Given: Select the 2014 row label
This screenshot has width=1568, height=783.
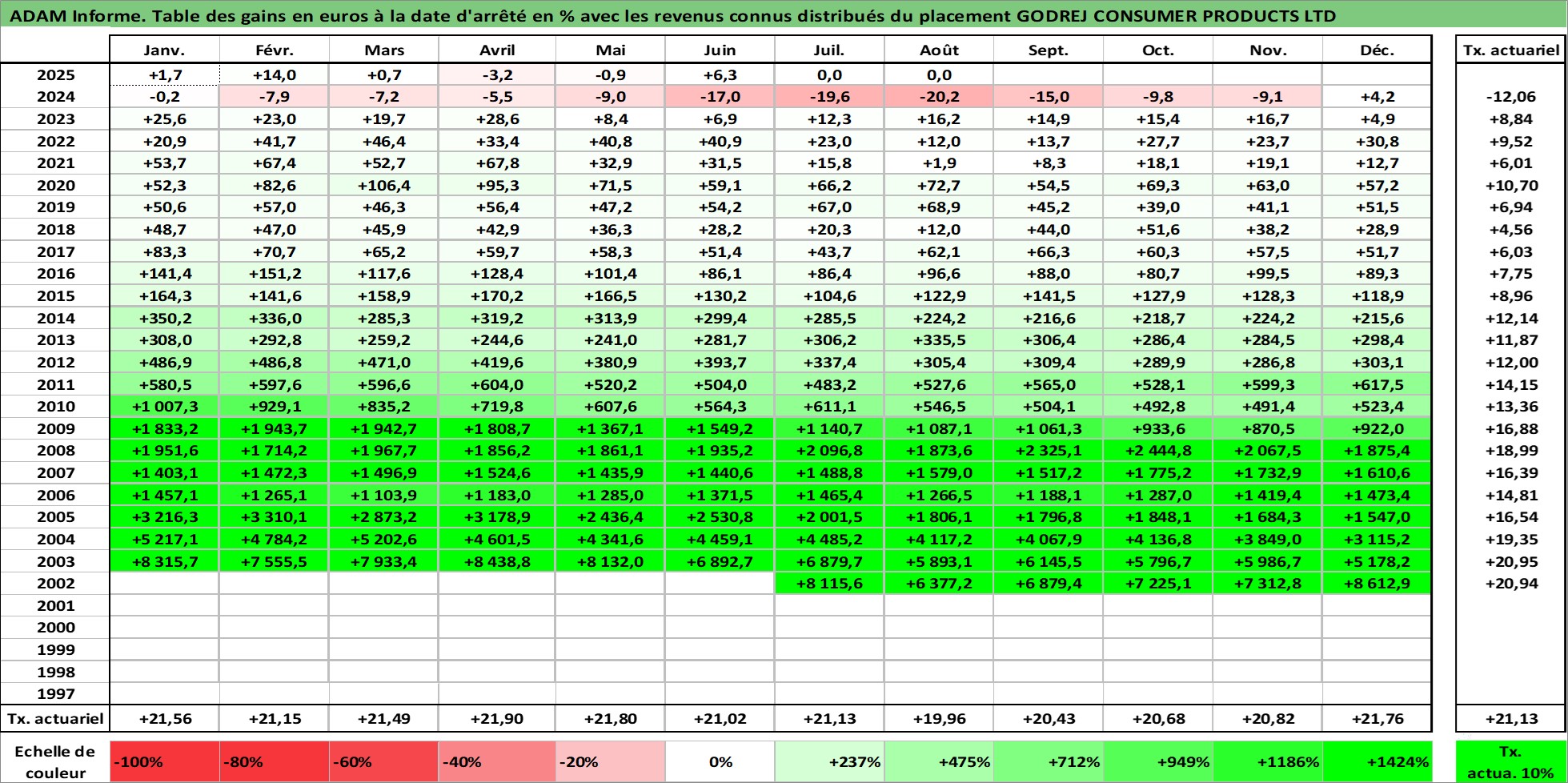Looking at the screenshot, I should pos(55,318).
